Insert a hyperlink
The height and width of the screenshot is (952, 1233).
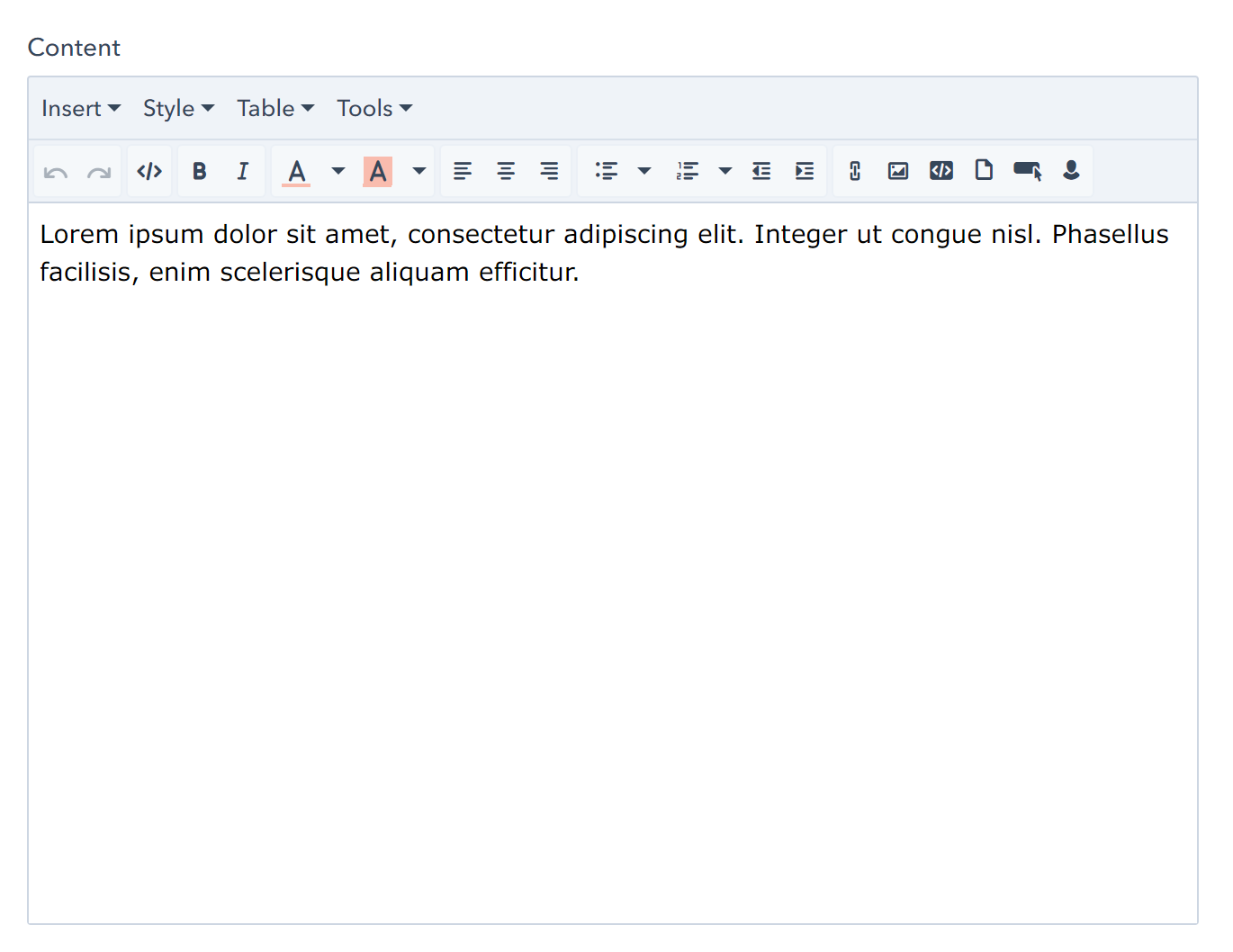(x=855, y=171)
